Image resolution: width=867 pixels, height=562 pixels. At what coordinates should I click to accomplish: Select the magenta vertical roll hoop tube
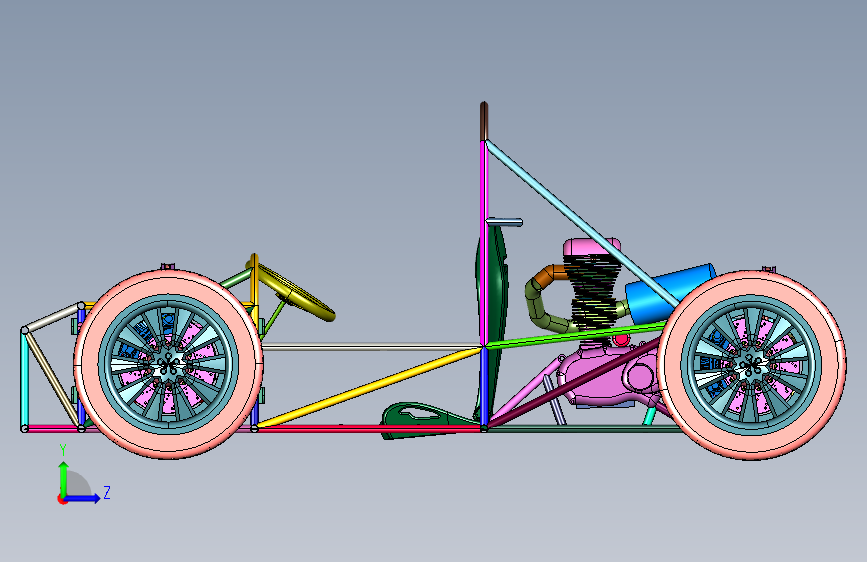click(483, 243)
